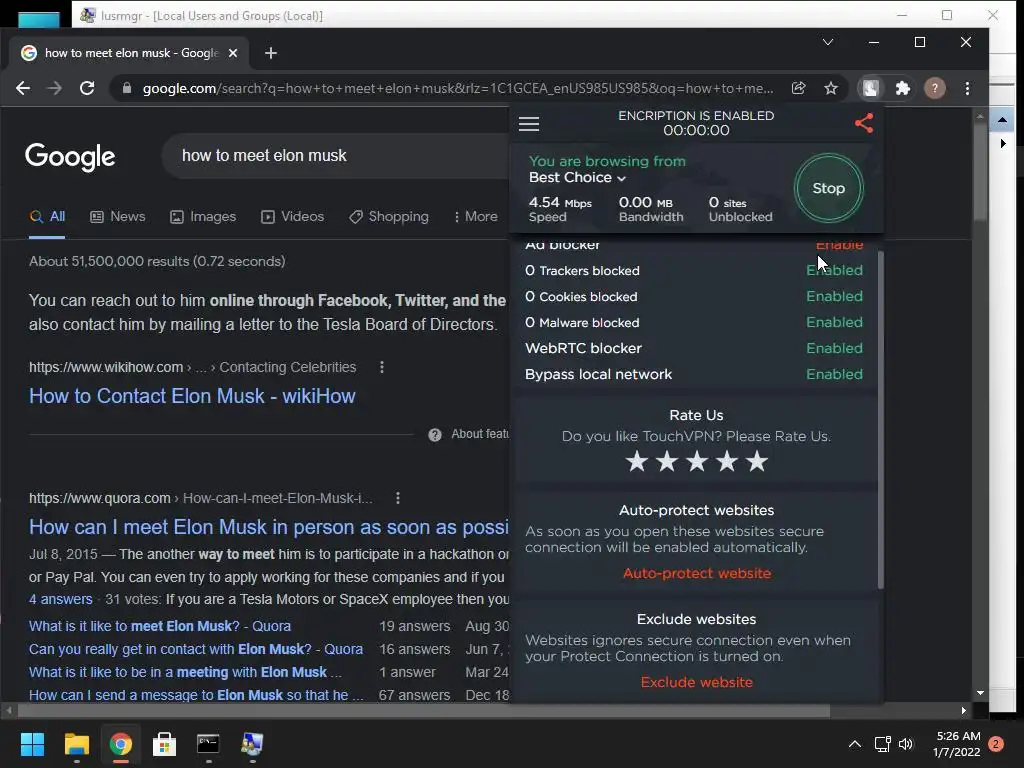
Task: Open the Extensions puzzle menu
Action: 903,88
